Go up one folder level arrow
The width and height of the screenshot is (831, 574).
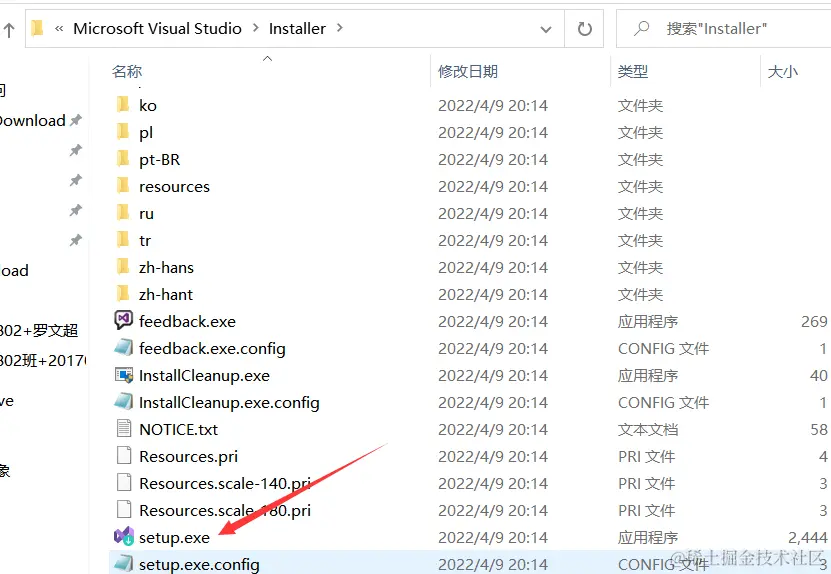(x=9, y=30)
